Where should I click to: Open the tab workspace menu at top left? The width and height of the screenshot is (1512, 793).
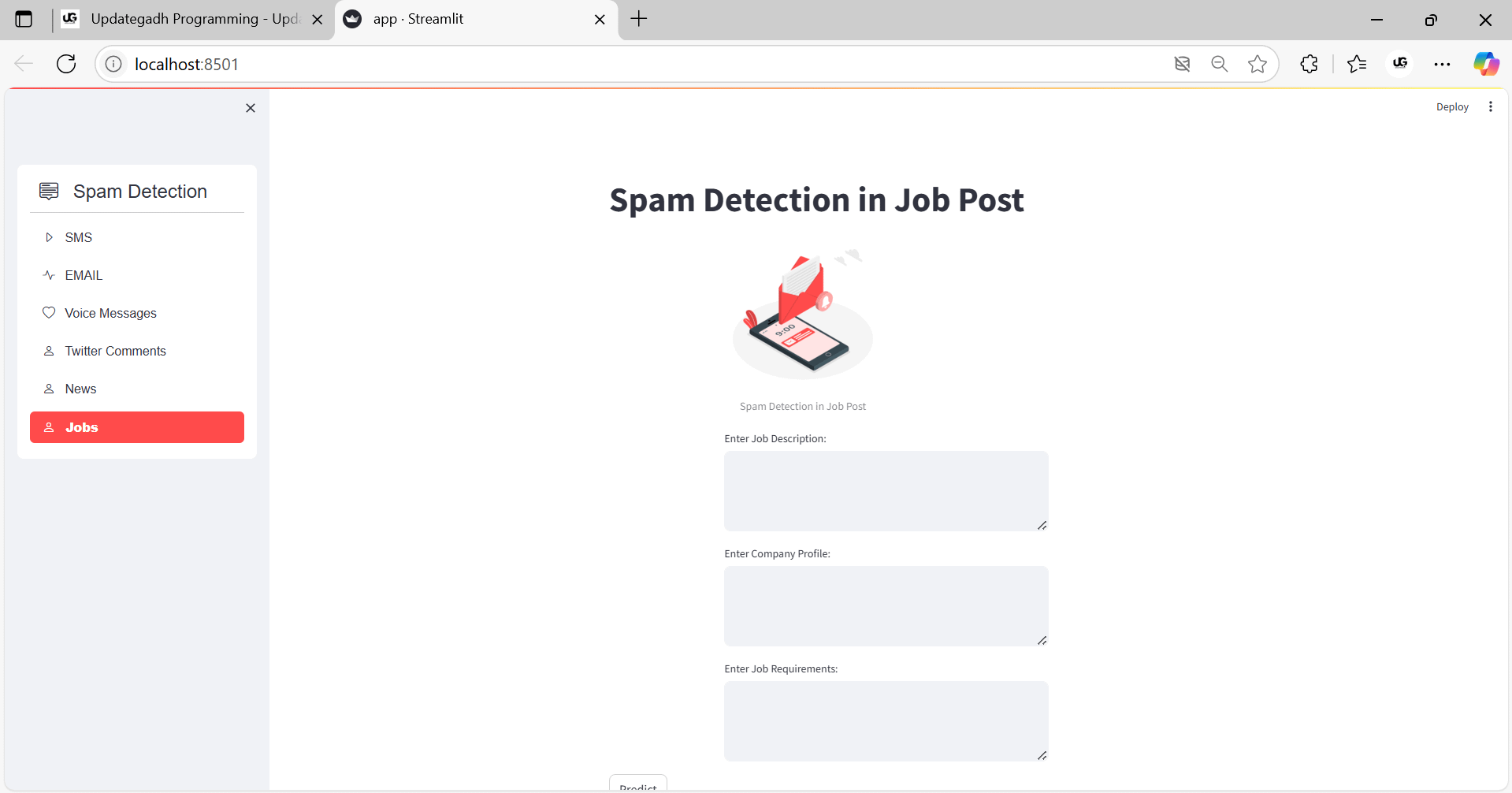tap(24, 19)
